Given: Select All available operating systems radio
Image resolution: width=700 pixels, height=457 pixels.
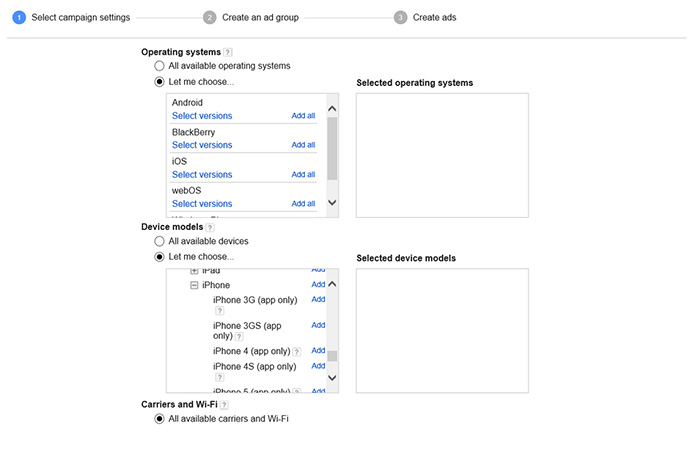Looking at the screenshot, I should point(159,66).
